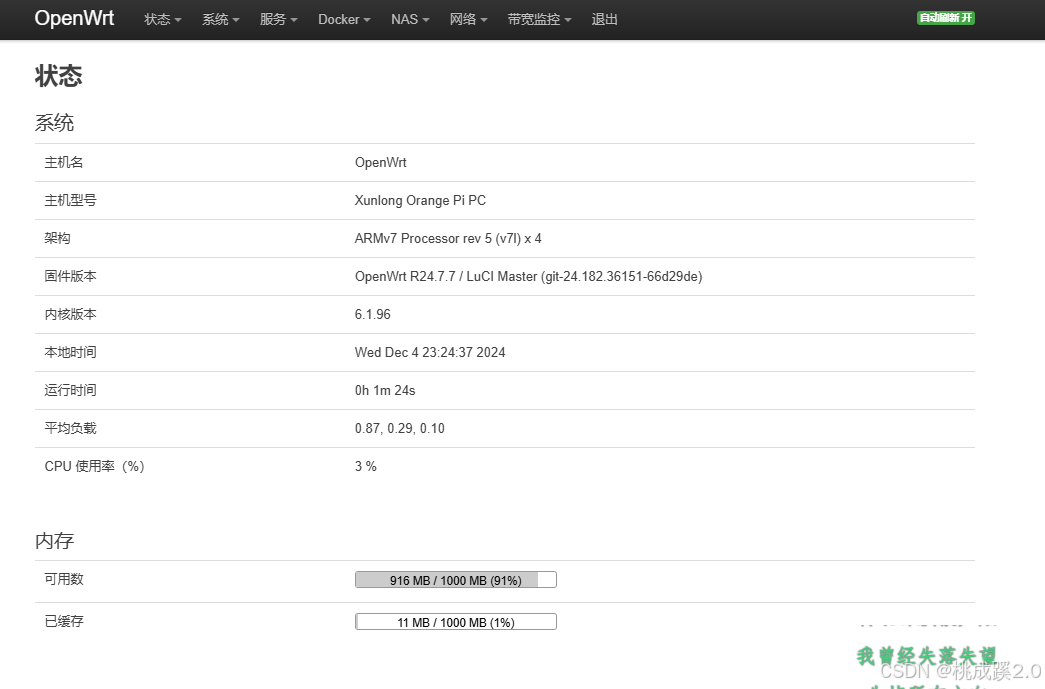
Task: Select the uptime value 0h 1m 24s
Action: point(385,390)
